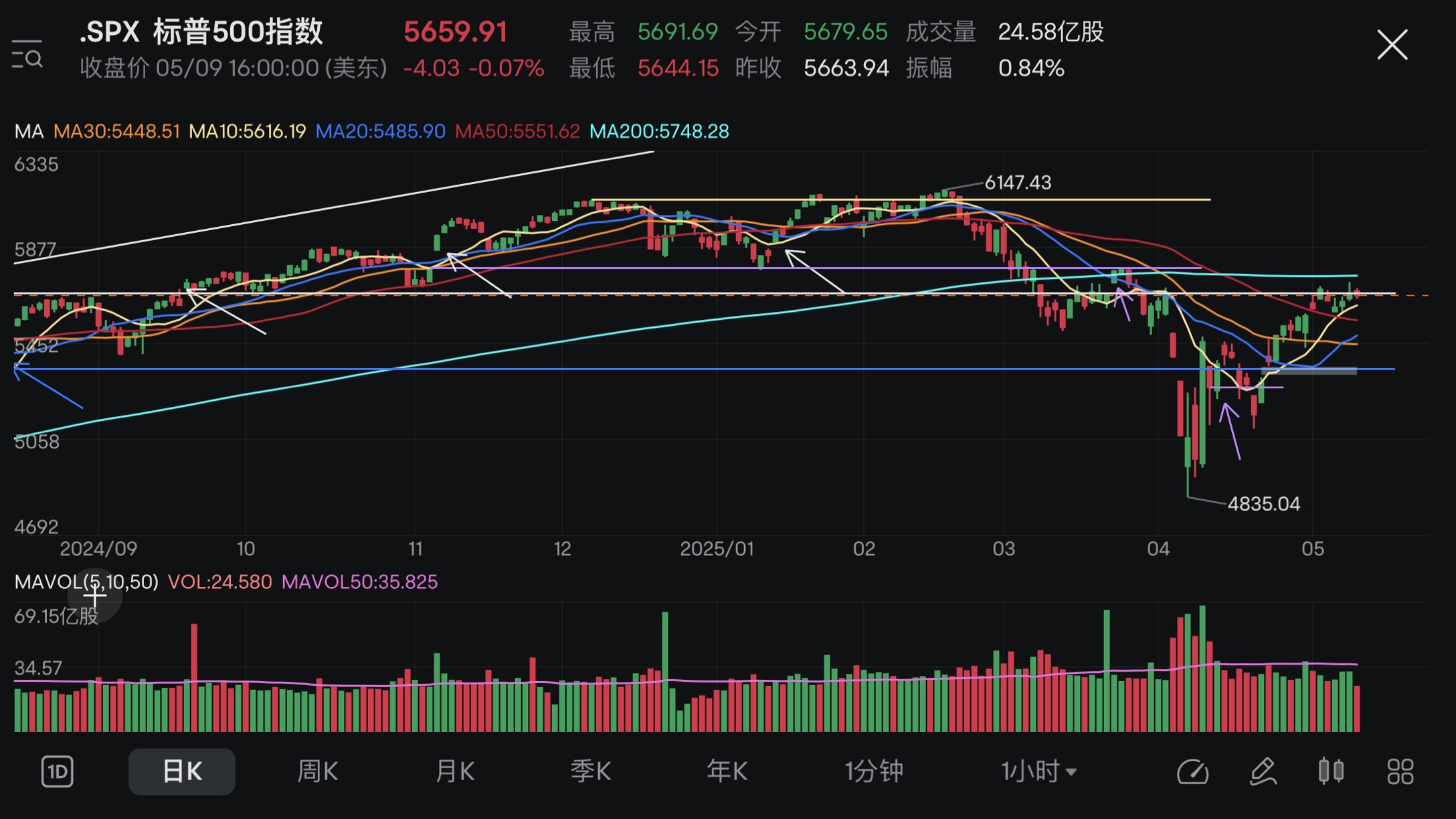The height and width of the screenshot is (819, 1456).
Task: Tap the MA20:5485.90 indicator label
Action: point(380,131)
